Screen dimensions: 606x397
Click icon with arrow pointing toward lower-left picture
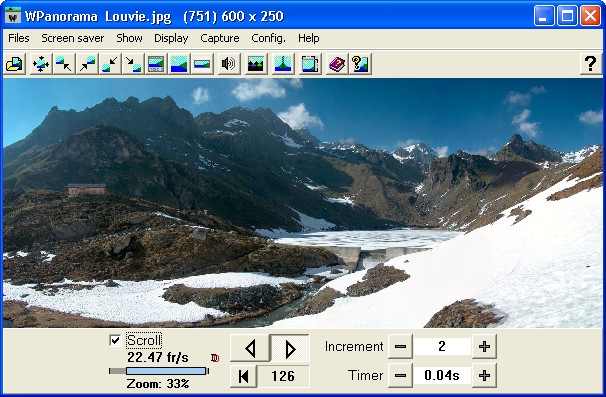(110, 64)
